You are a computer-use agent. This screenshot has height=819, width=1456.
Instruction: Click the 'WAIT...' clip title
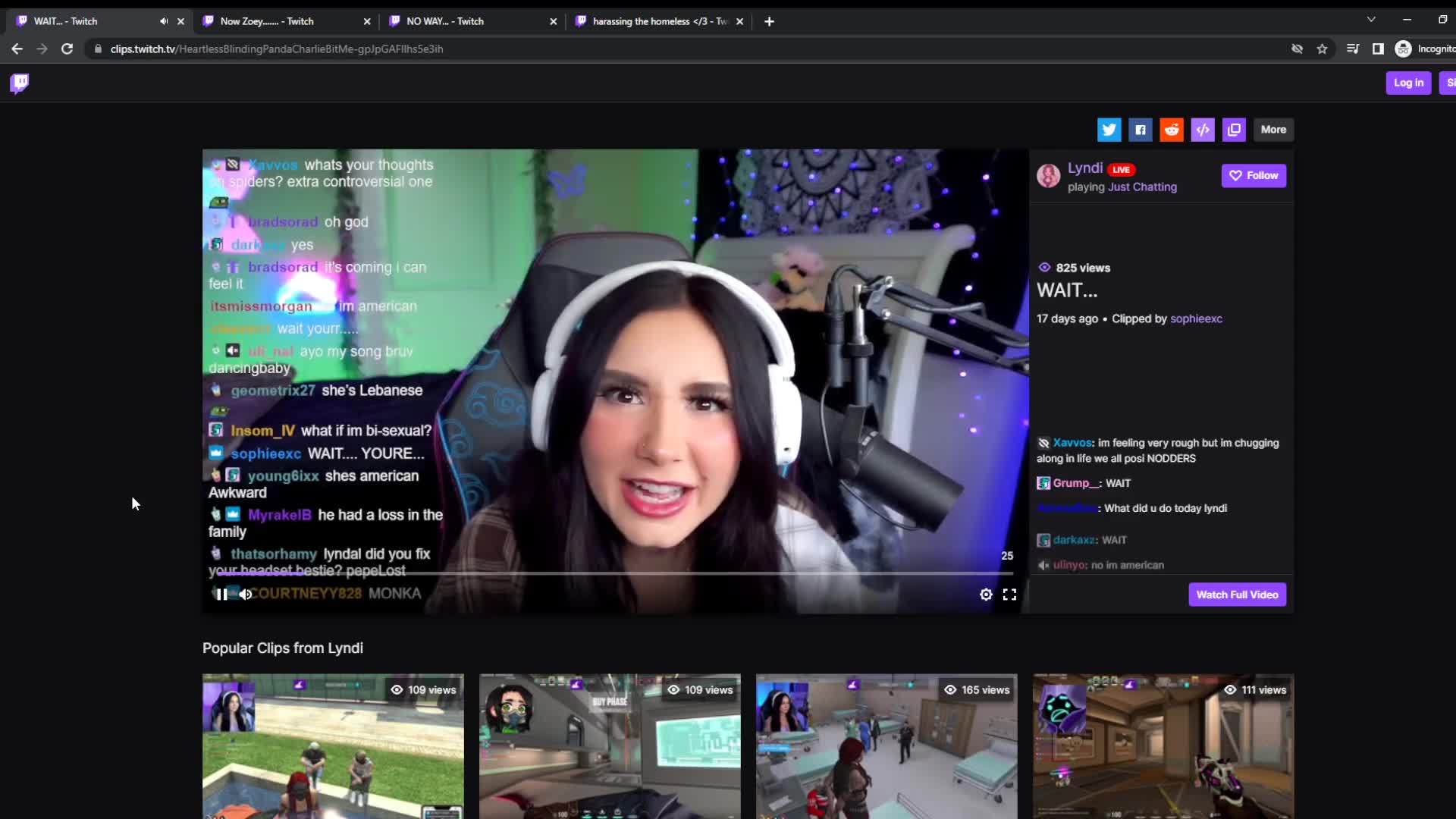pyautogui.click(x=1067, y=290)
